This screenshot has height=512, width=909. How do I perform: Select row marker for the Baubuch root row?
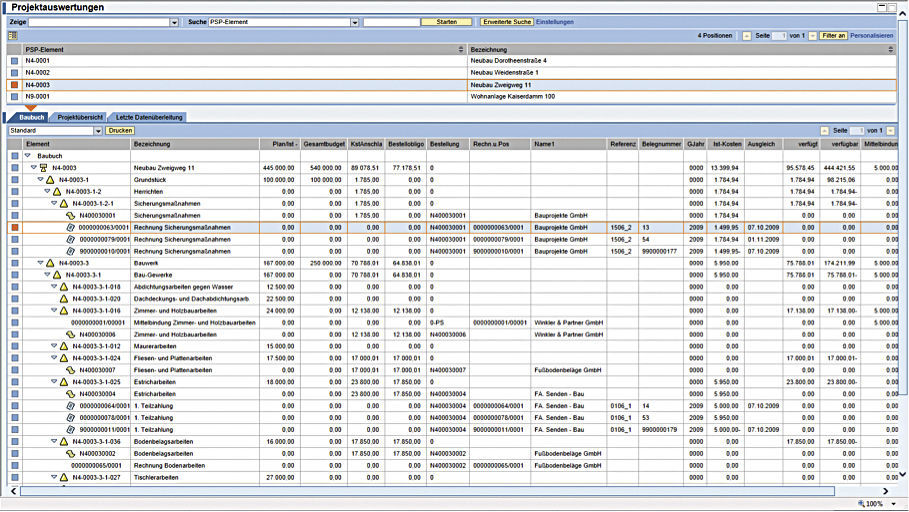click(x=14, y=156)
